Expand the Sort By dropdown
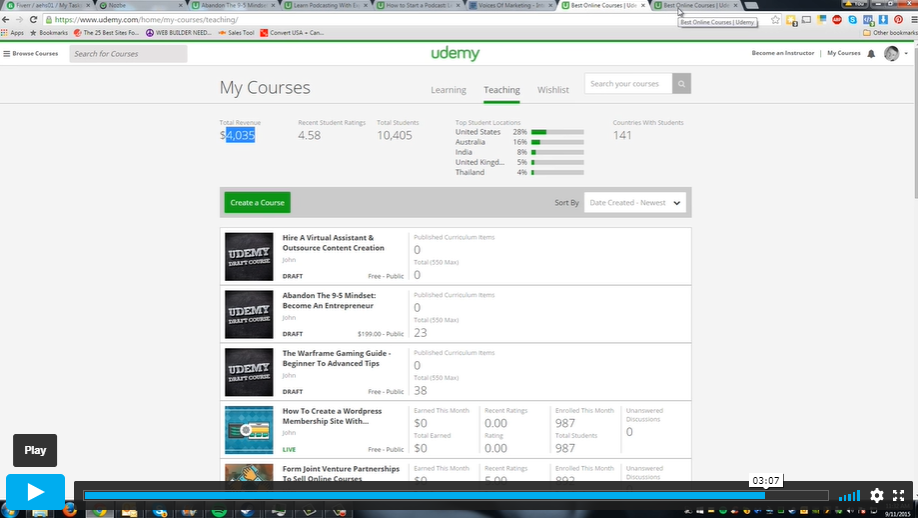The width and height of the screenshot is (918, 518). 635,203
